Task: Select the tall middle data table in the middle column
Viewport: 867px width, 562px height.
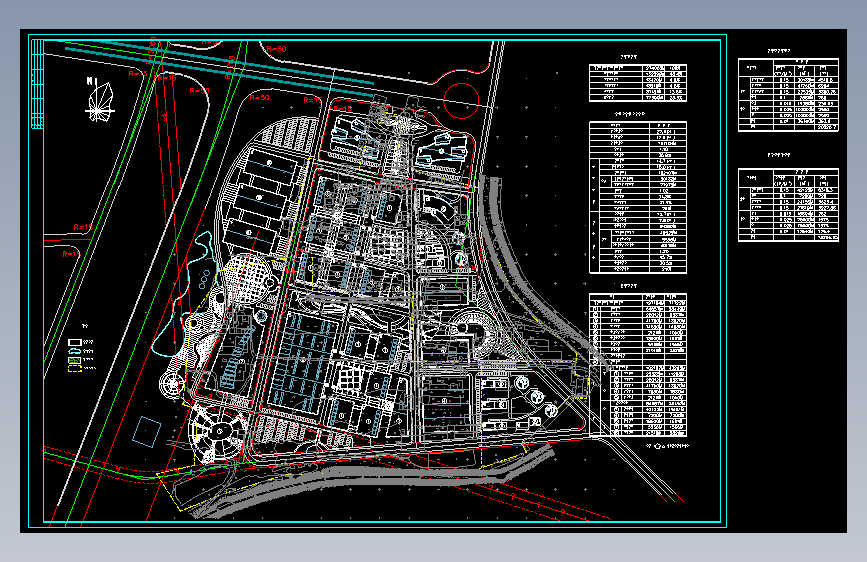Action: coord(638,197)
